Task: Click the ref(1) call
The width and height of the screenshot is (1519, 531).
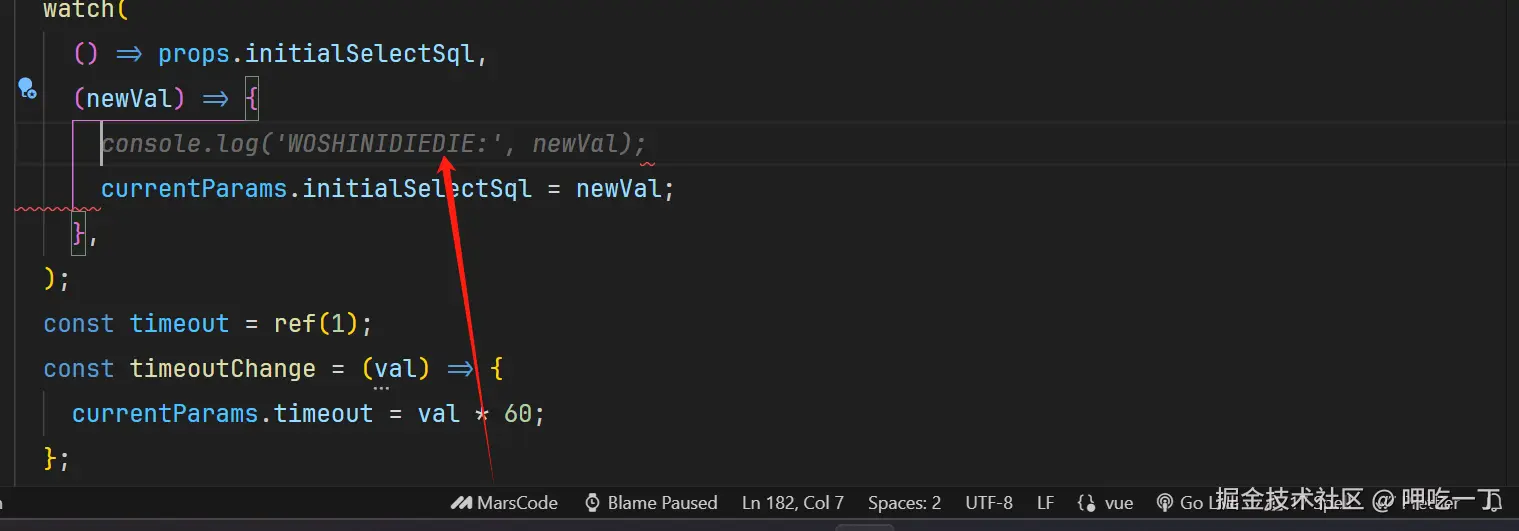Action: 308,324
